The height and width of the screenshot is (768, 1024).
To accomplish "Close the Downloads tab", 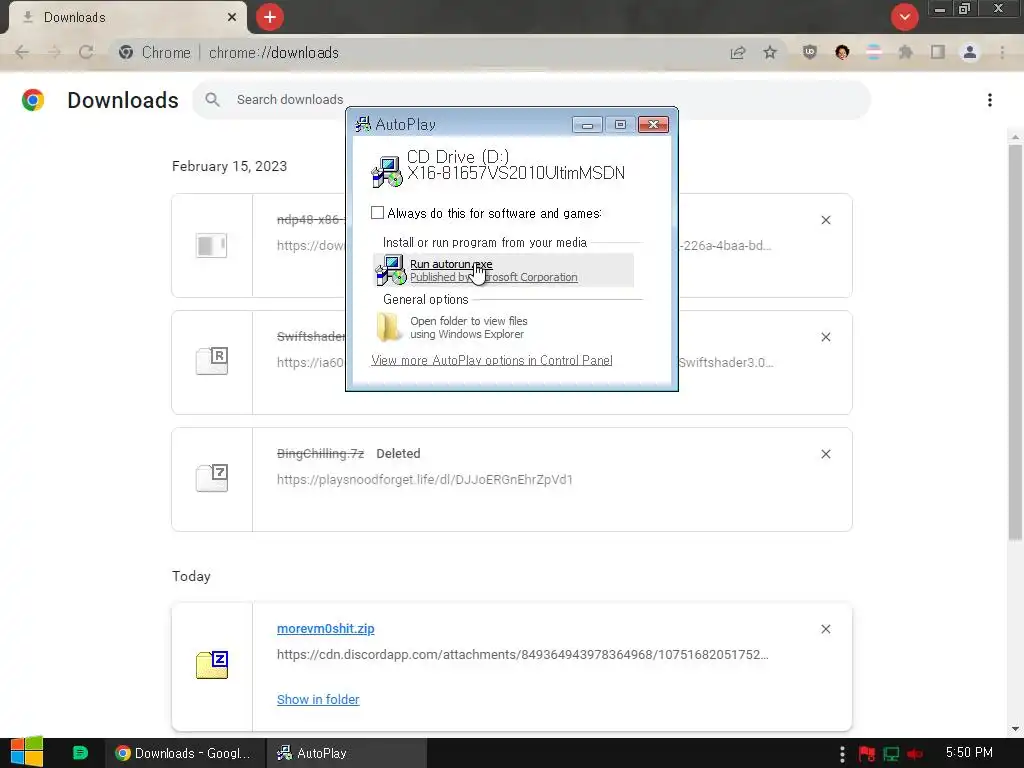I will [x=232, y=17].
